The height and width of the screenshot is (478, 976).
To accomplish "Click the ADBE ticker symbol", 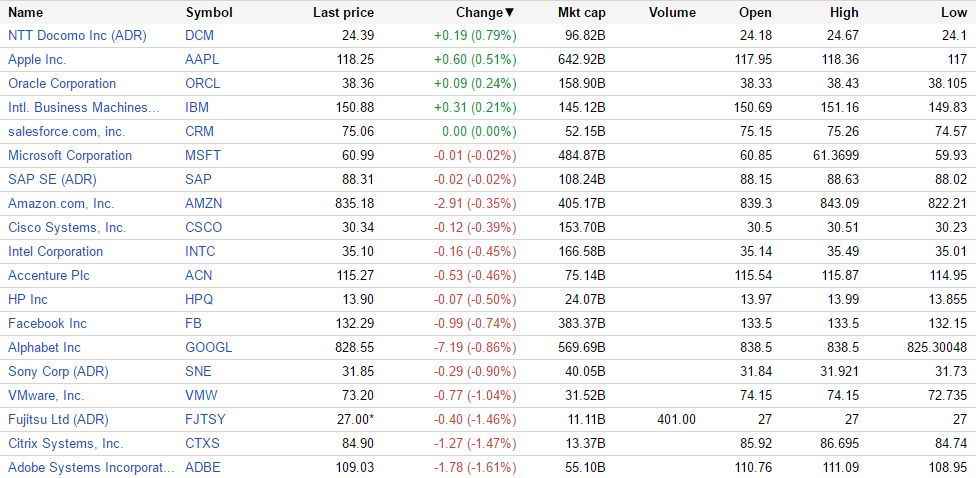I will point(203,467).
